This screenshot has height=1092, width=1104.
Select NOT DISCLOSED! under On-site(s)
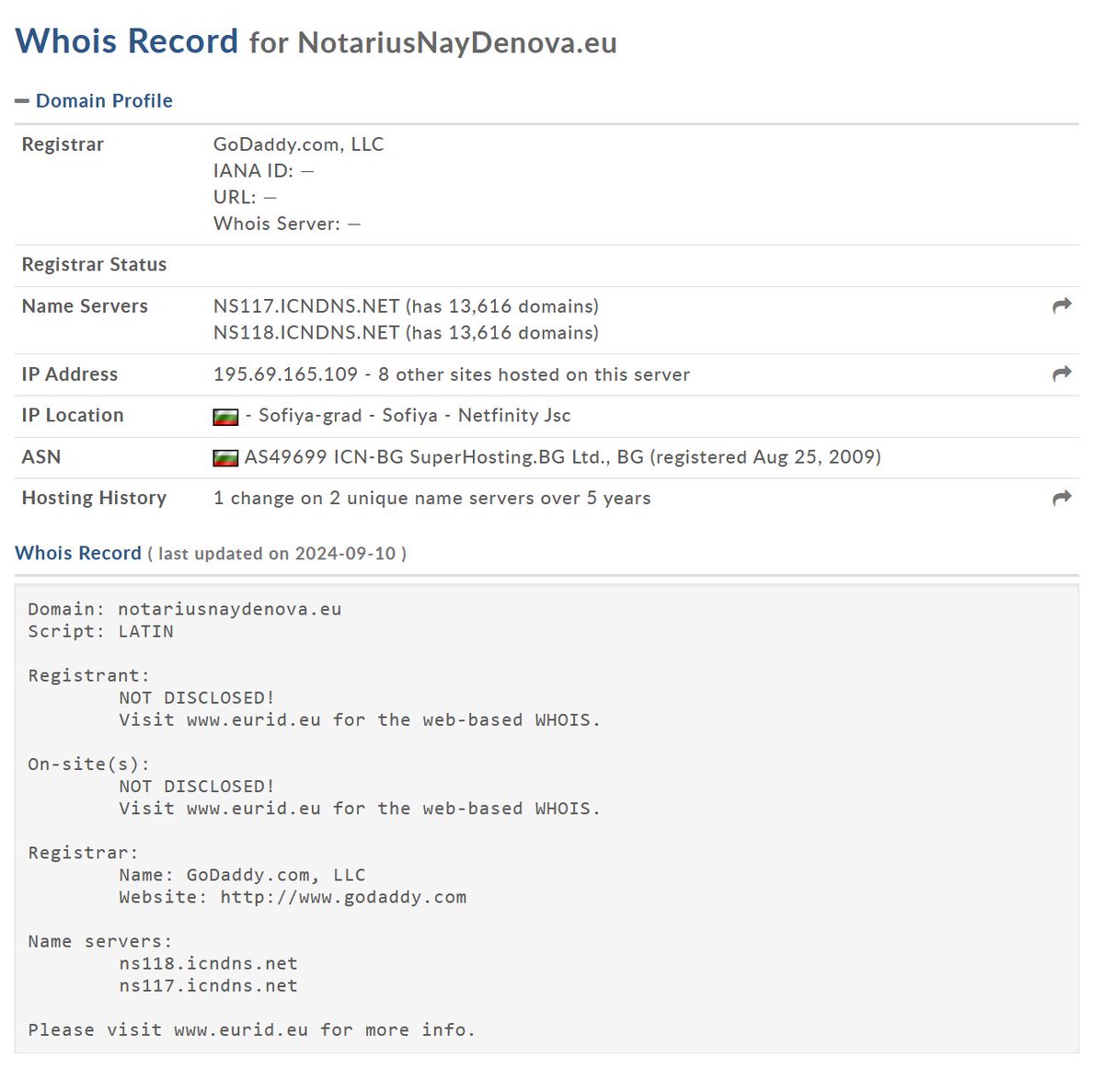pos(197,786)
